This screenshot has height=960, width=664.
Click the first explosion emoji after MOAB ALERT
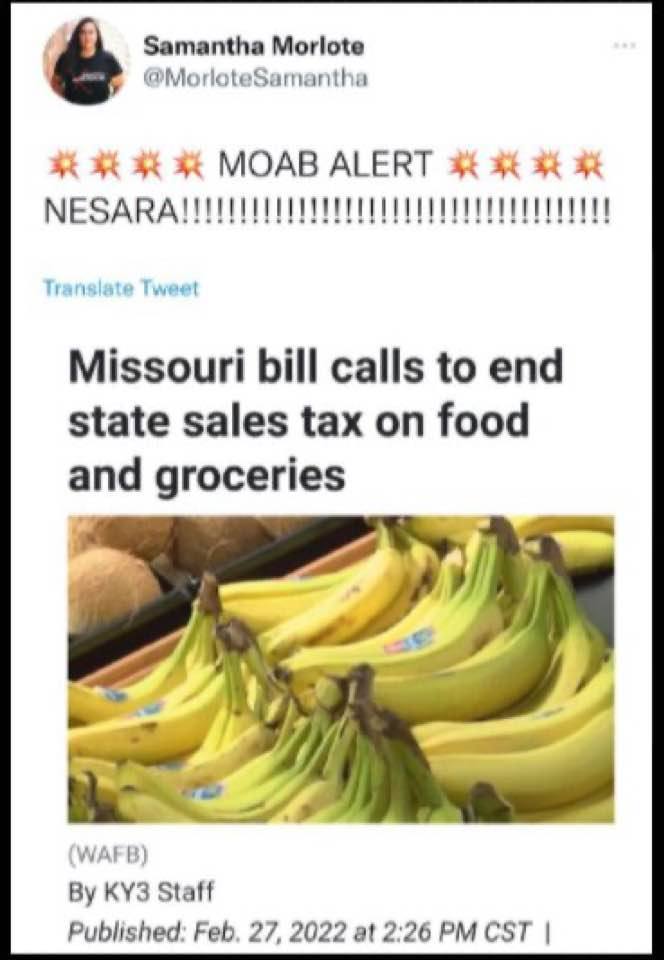coord(465,164)
